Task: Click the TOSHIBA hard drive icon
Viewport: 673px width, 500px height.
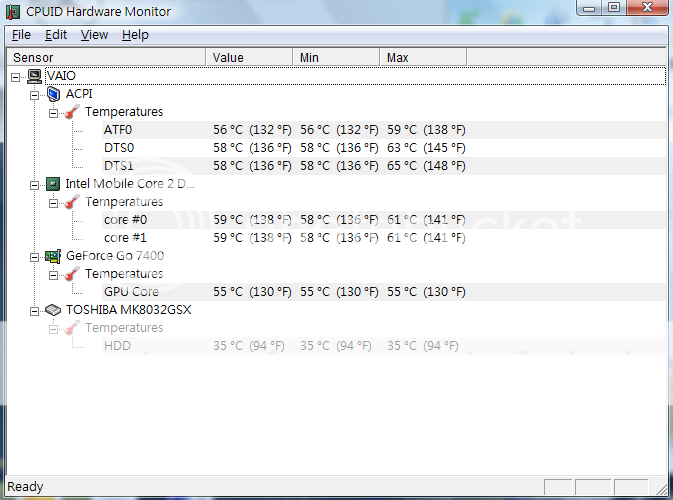Action: coord(53,310)
